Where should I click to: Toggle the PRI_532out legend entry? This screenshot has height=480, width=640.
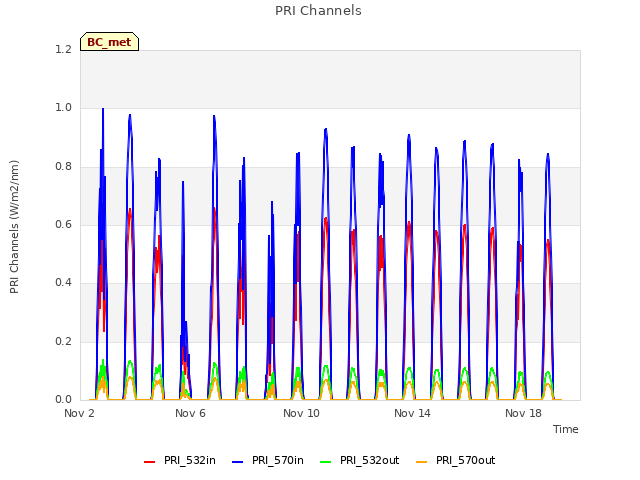(360, 460)
